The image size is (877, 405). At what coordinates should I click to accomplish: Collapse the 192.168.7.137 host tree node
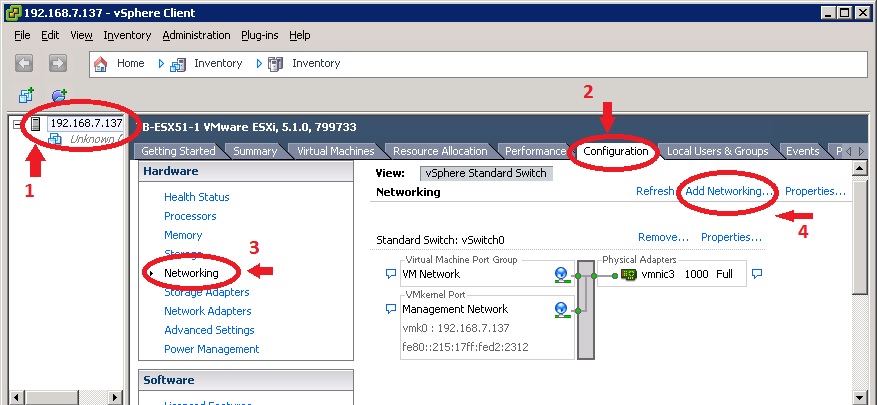pyautogui.click(x=16, y=123)
